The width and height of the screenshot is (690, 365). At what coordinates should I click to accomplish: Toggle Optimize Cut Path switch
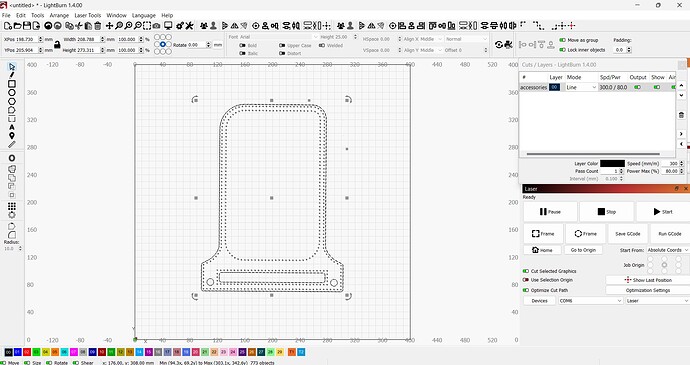525,290
